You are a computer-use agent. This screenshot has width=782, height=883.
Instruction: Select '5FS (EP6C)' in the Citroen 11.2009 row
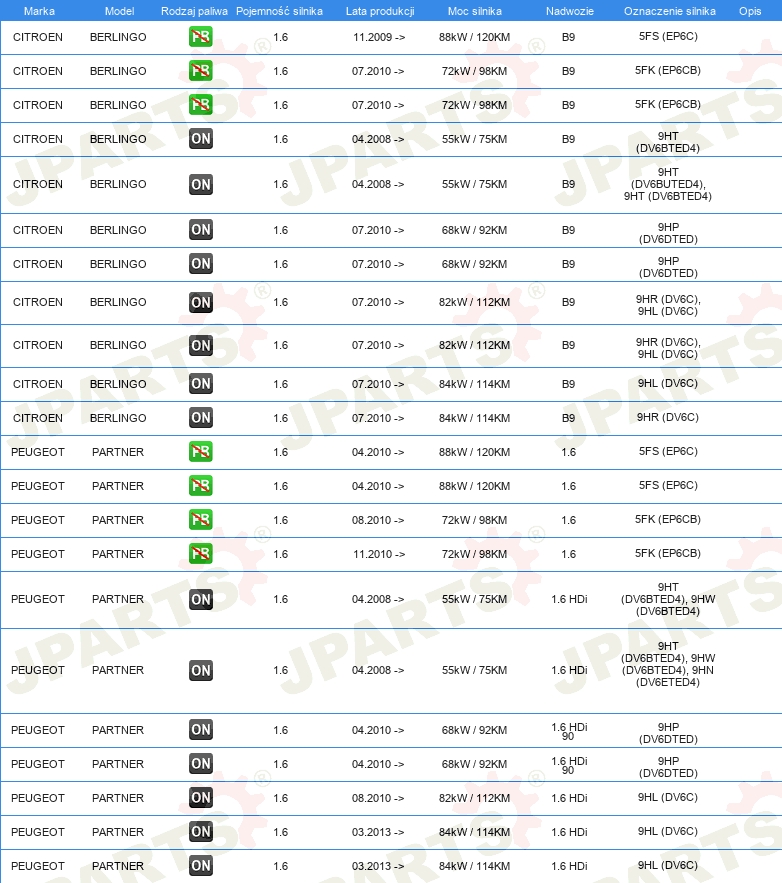[x=668, y=37]
